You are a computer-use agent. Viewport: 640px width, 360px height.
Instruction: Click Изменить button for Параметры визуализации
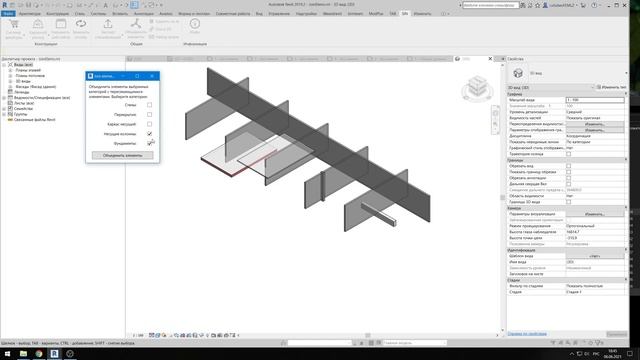pyautogui.click(x=595, y=214)
